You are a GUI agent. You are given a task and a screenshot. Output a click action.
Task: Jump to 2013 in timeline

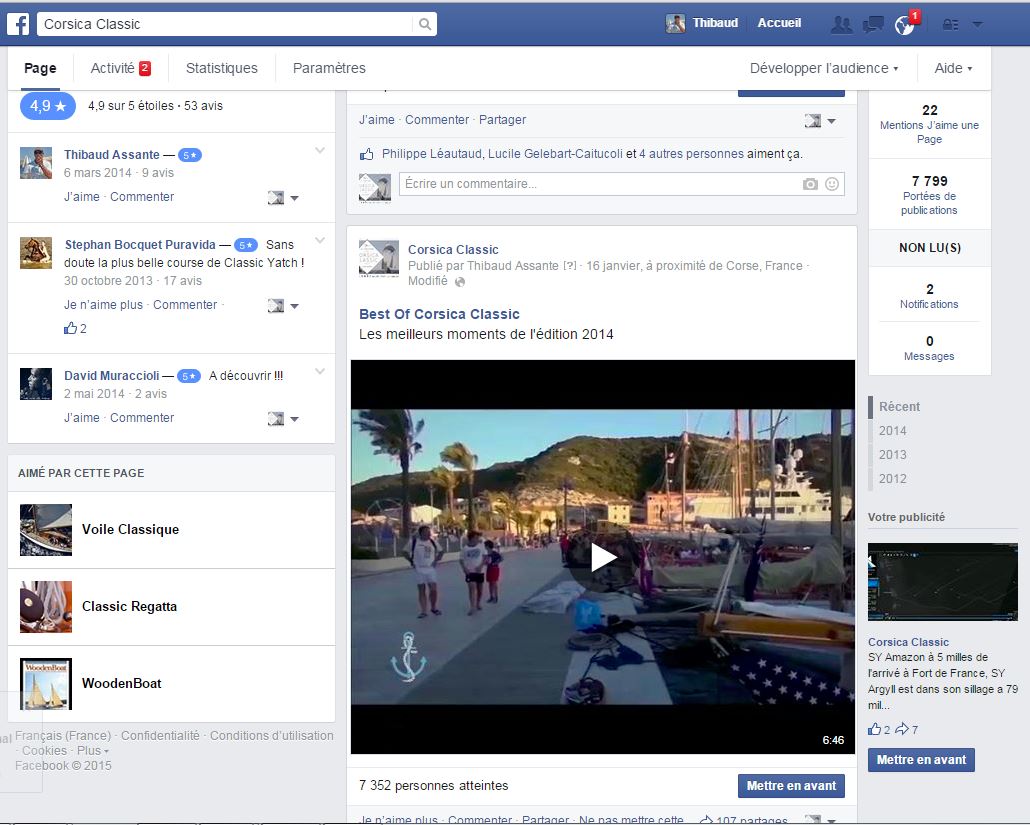(893, 455)
